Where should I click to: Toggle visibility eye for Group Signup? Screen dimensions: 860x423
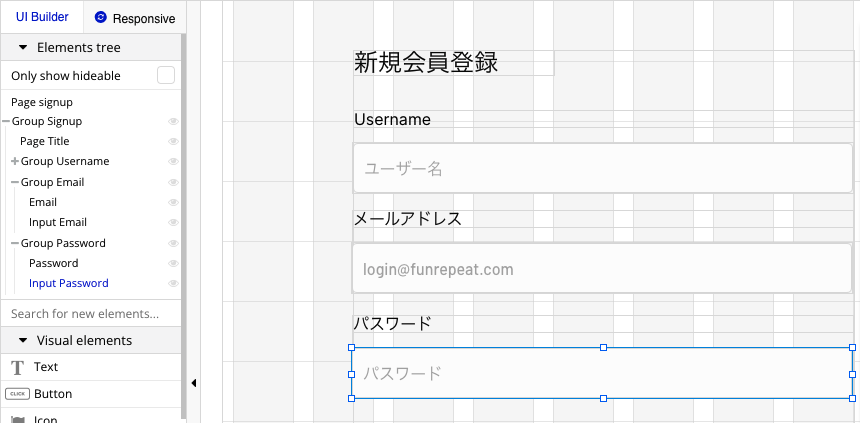tap(173, 121)
